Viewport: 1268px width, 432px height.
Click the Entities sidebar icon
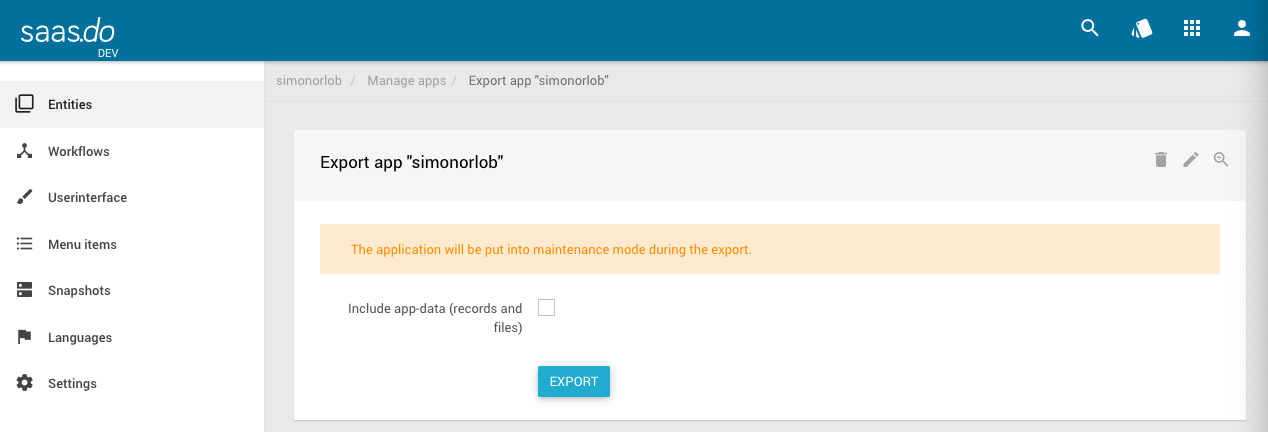click(x=25, y=104)
